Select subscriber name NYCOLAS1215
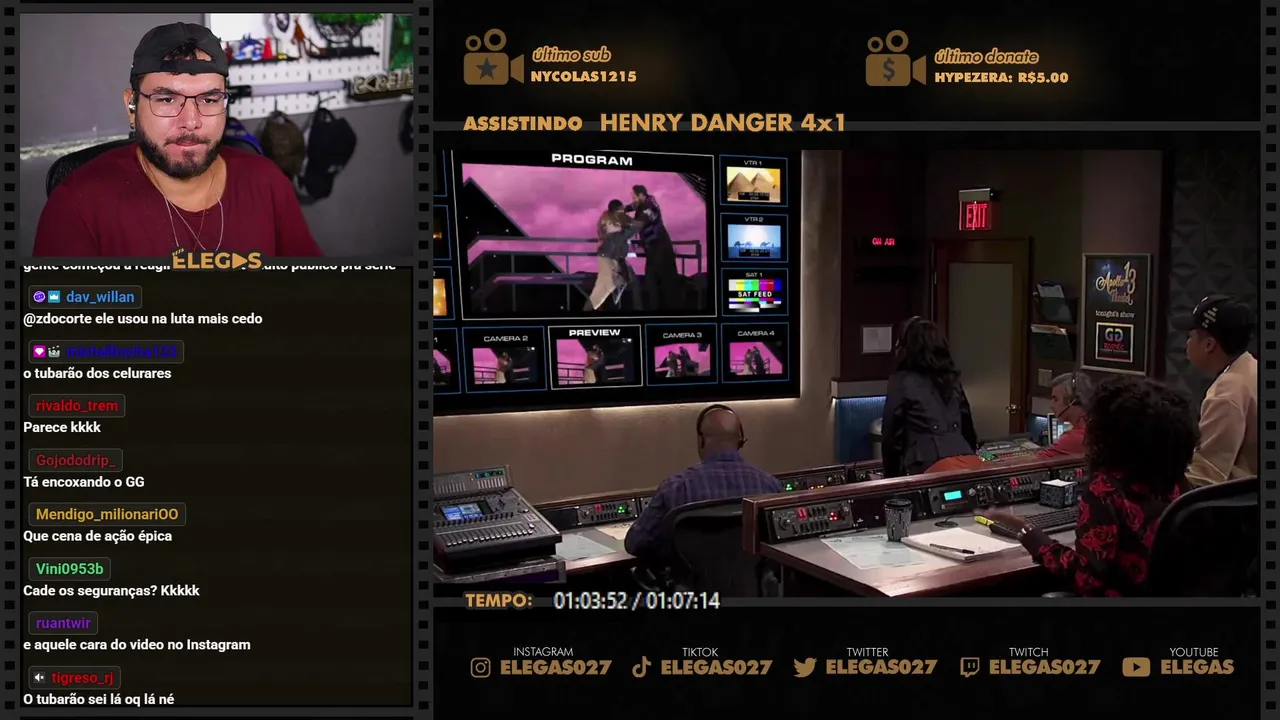 (x=583, y=77)
